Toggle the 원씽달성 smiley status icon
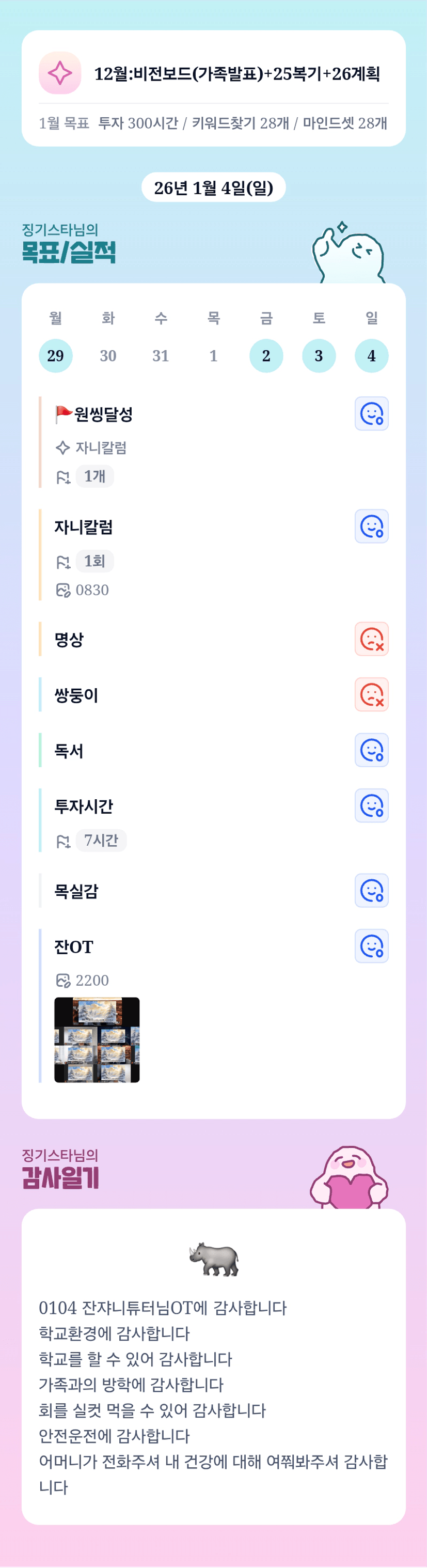The image size is (427, 1568). (x=371, y=414)
